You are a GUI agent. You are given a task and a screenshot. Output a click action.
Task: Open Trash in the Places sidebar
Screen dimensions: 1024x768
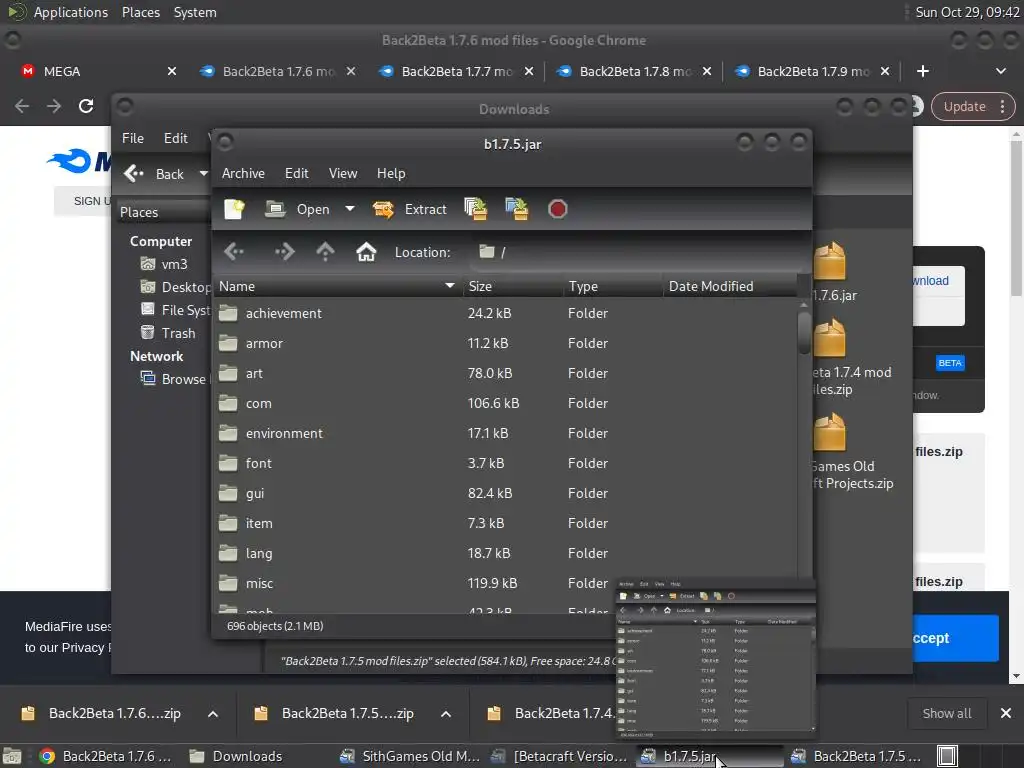(168, 333)
